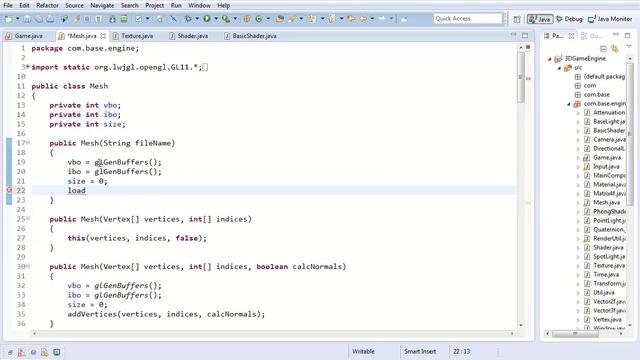Screen dimensions: 640x360
Task: Open the File menu
Action: click(8, 5)
